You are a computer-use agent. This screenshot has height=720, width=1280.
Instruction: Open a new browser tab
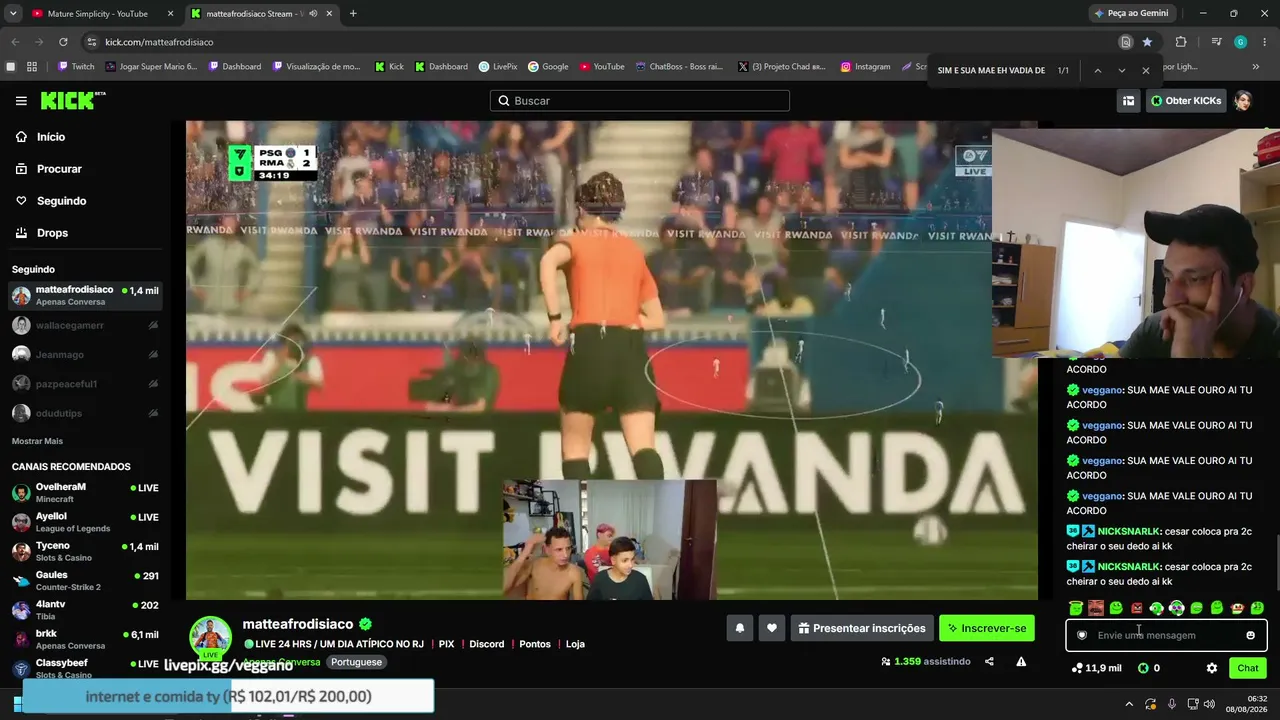353,14
